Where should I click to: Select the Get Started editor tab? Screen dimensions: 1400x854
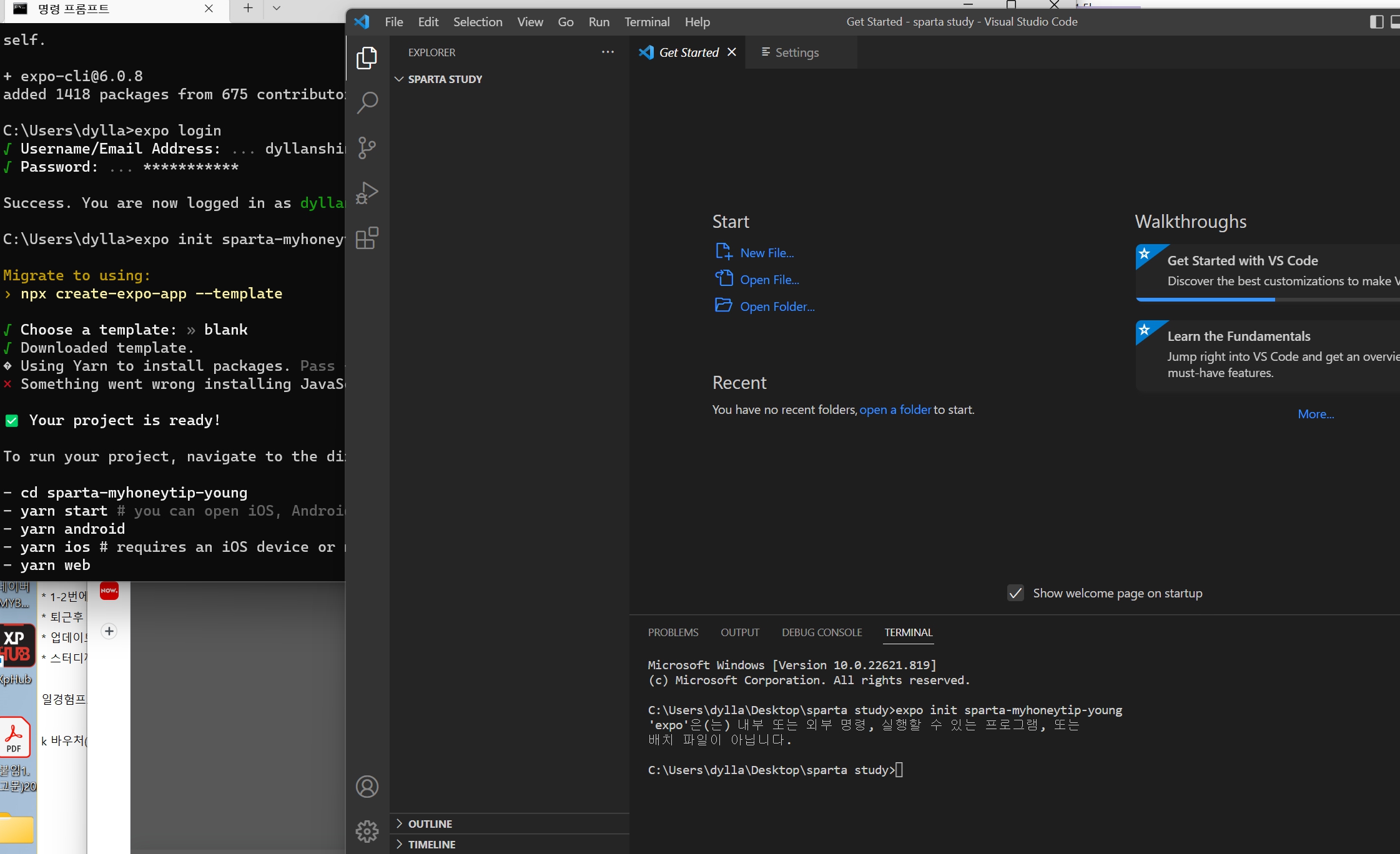tap(689, 52)
